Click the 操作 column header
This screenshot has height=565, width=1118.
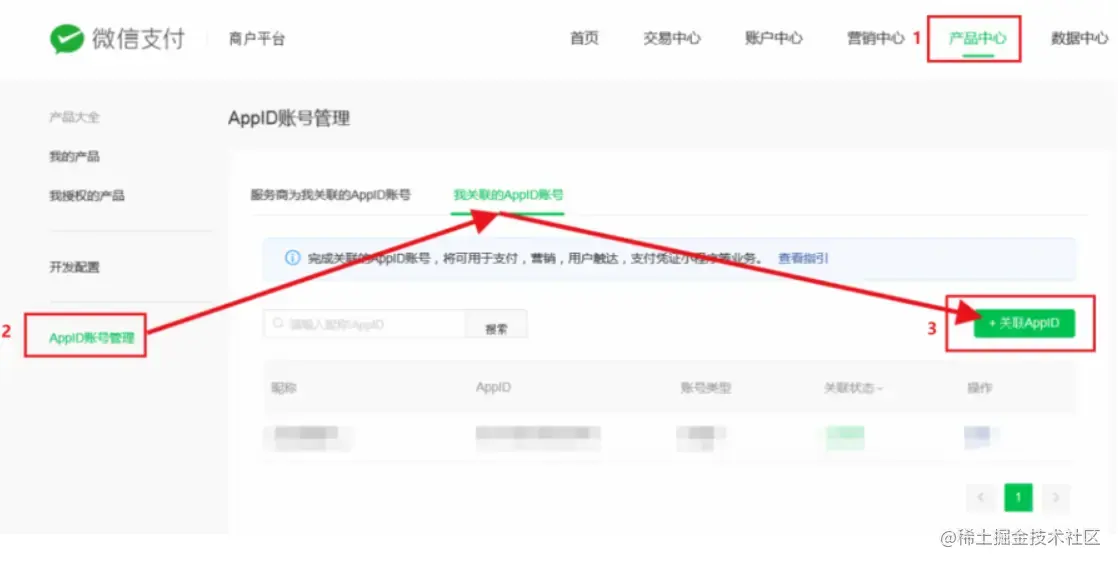click(980, 388)
